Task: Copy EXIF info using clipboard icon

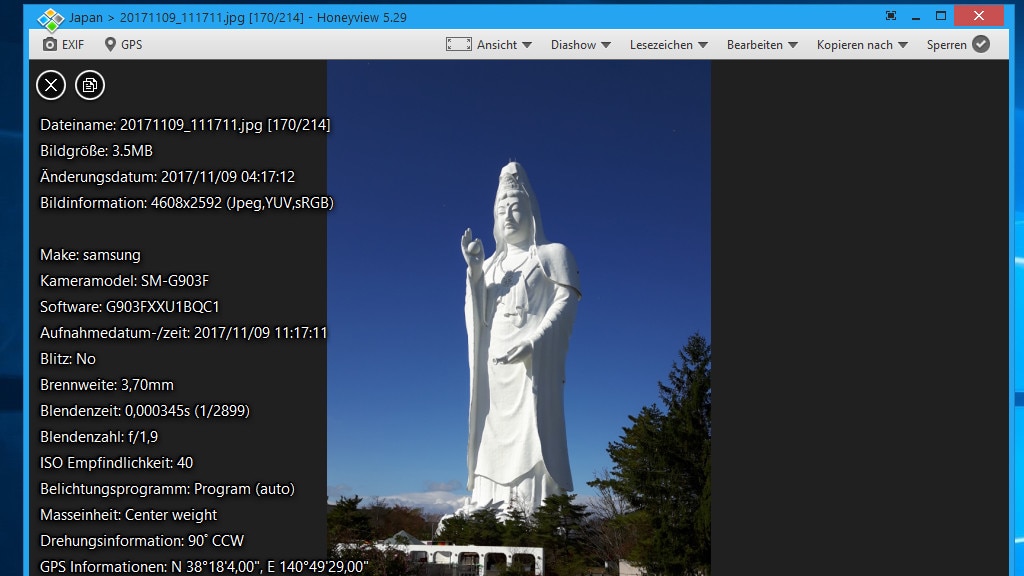Action: (90, 85)
